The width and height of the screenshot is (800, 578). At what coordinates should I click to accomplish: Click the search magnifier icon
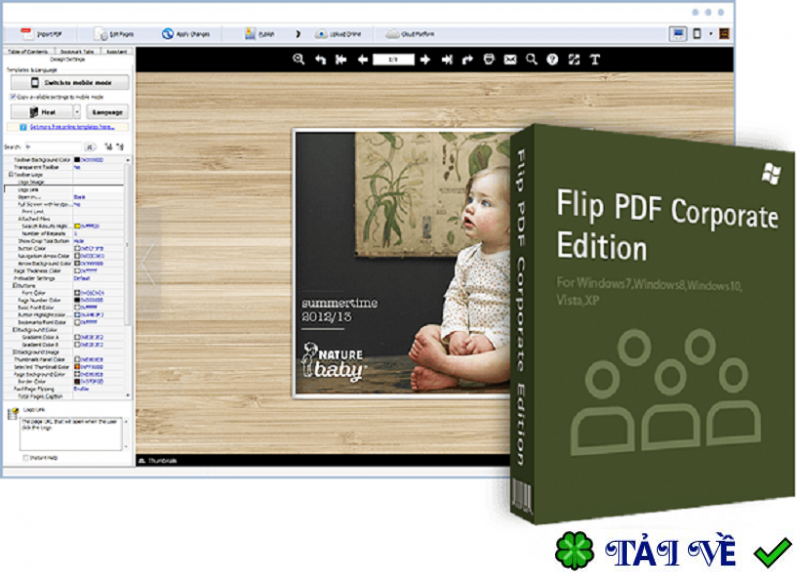532,60
